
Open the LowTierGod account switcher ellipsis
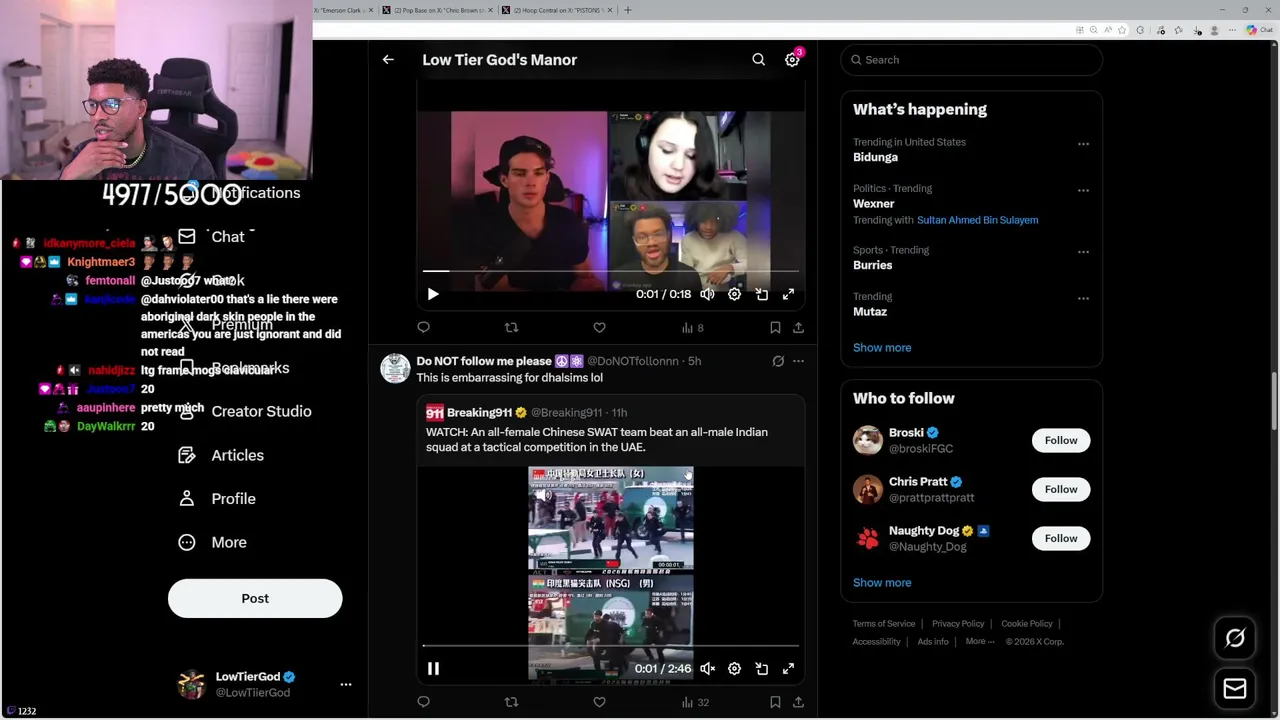346,685
